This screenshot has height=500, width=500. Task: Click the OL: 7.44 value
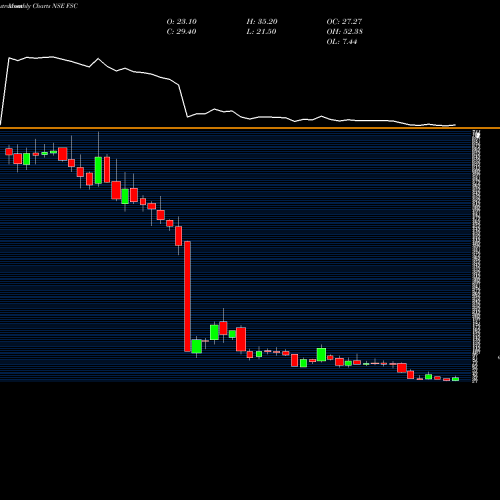(x=342, y=42)
